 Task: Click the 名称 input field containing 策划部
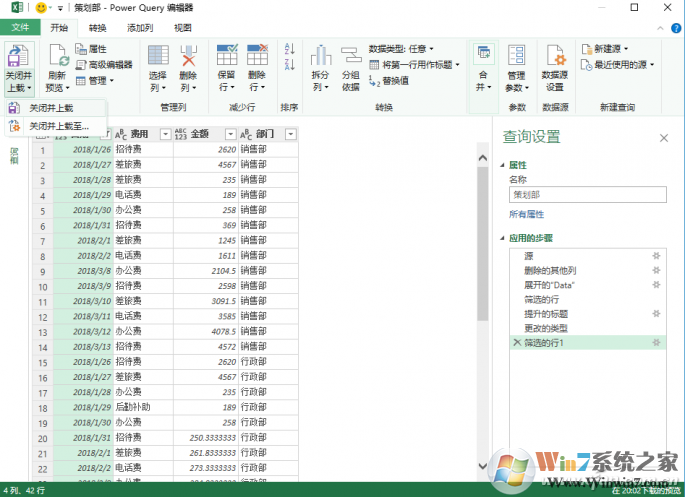click(586, 195)
